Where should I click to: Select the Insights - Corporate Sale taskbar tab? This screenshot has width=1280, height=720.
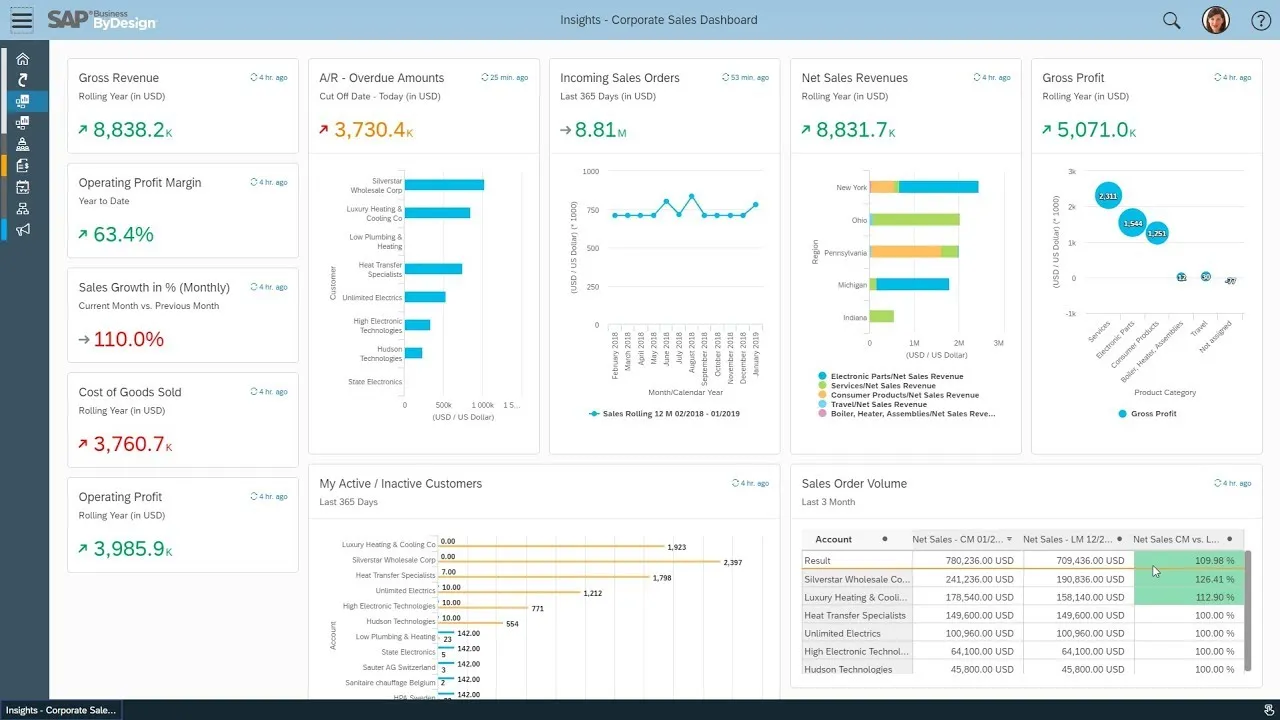pyautogui.click(x=60, y=710)
